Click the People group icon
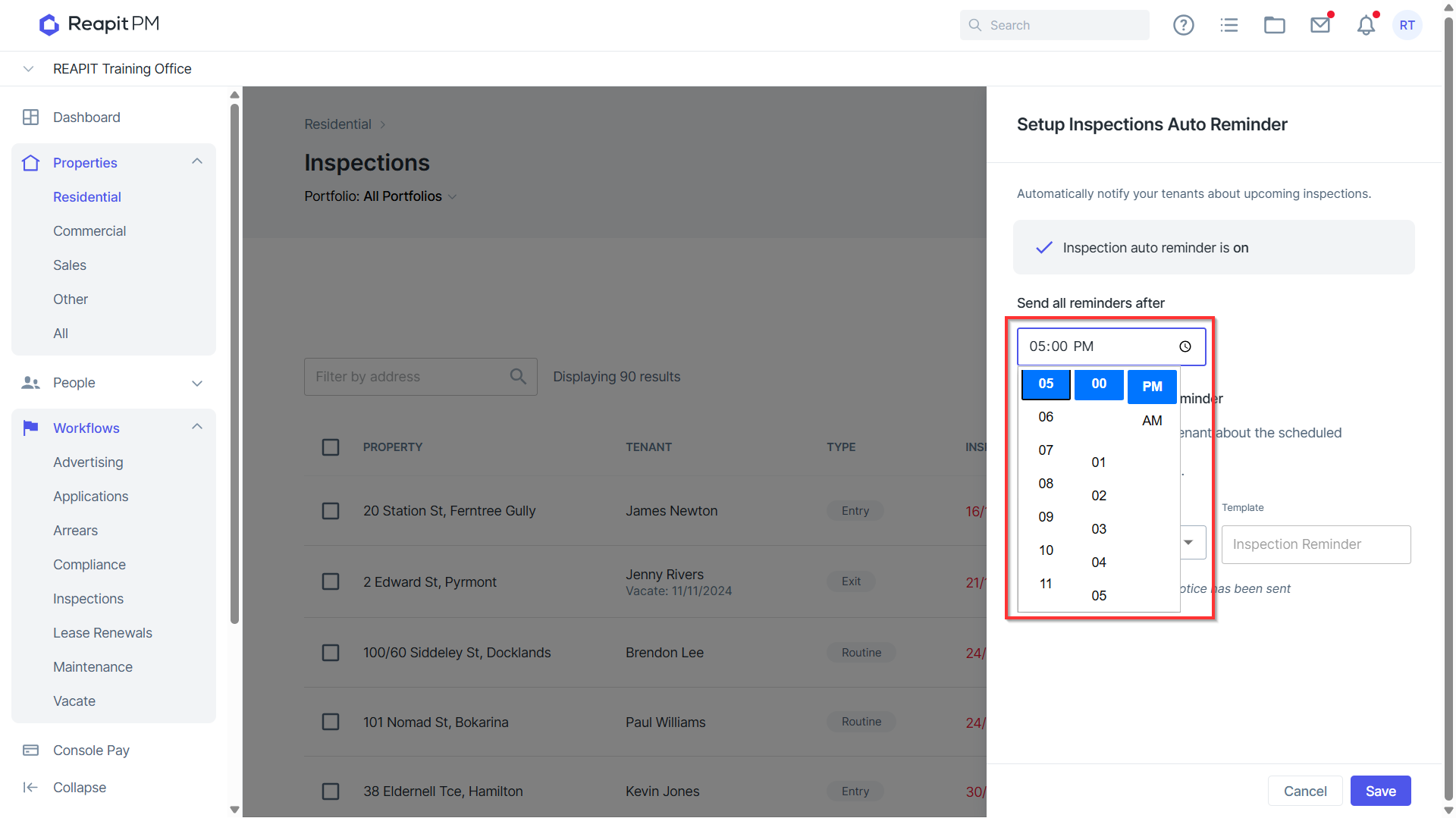The width and height of the screenshot is (1456, 818). pyautogui.click(x=30, y=383)
